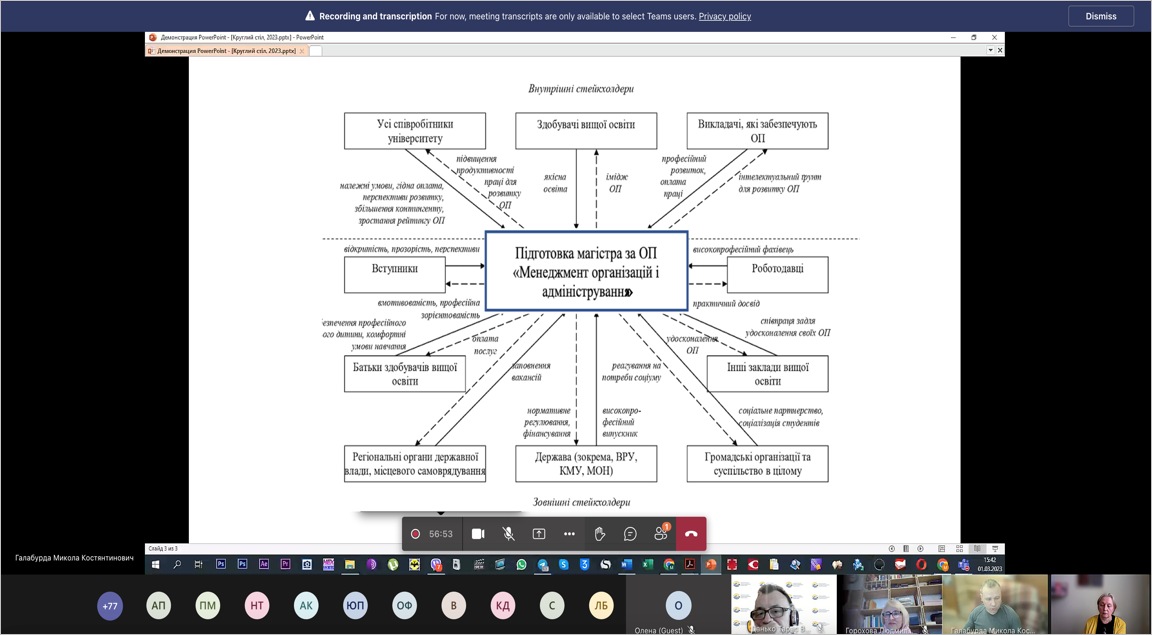The height and width of the screenshot is (635, 1152).
Task: Open the Privacy policy link
Action: pos(724,16)
